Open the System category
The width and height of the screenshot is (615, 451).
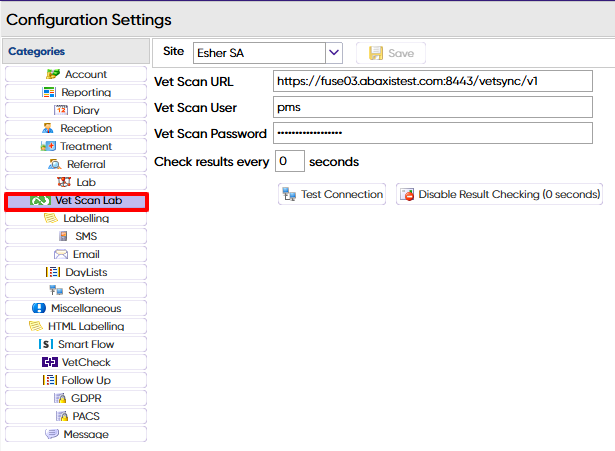[76, 291]
